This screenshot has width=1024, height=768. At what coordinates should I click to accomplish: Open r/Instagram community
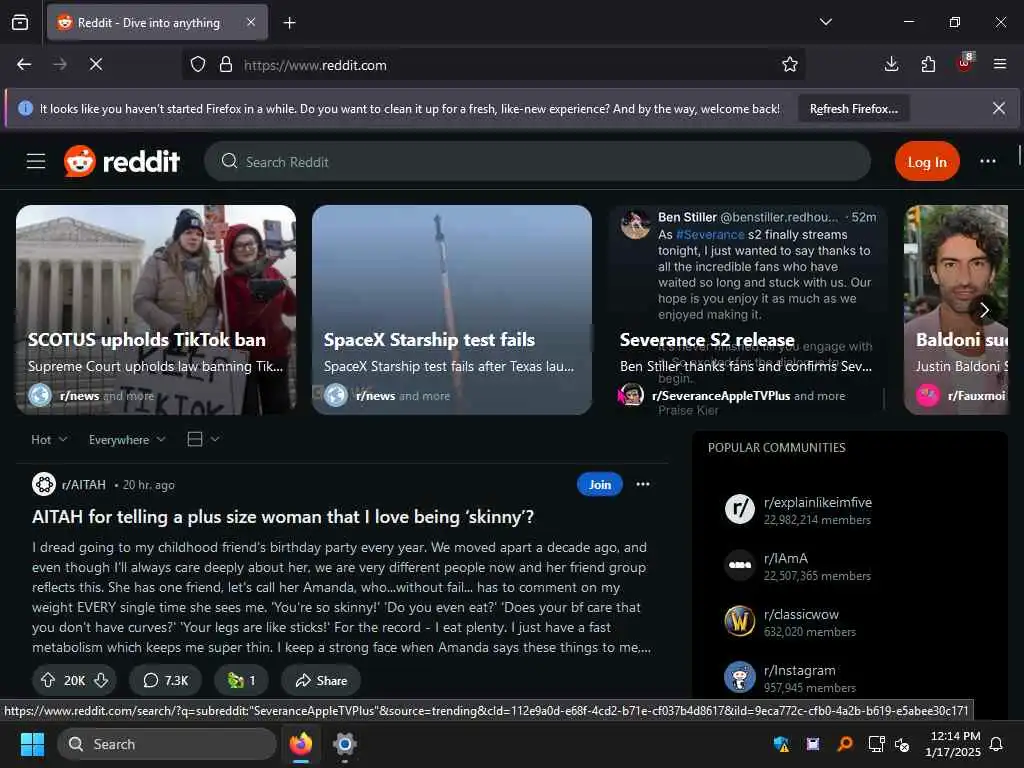(x=799, y=671)
